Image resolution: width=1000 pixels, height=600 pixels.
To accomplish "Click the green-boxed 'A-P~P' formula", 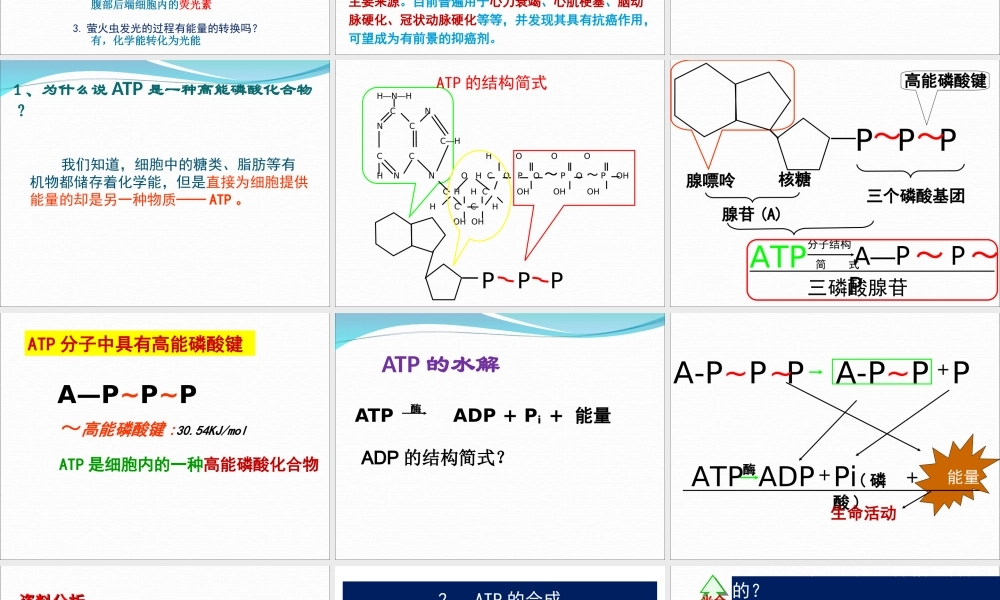I will point(881,372).
